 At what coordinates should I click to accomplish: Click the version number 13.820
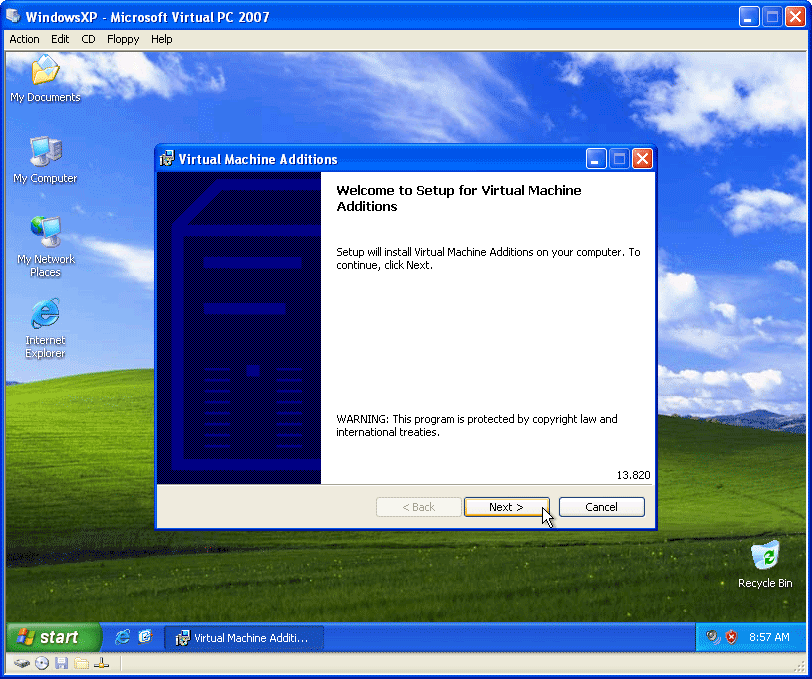(x=633, y=475)
